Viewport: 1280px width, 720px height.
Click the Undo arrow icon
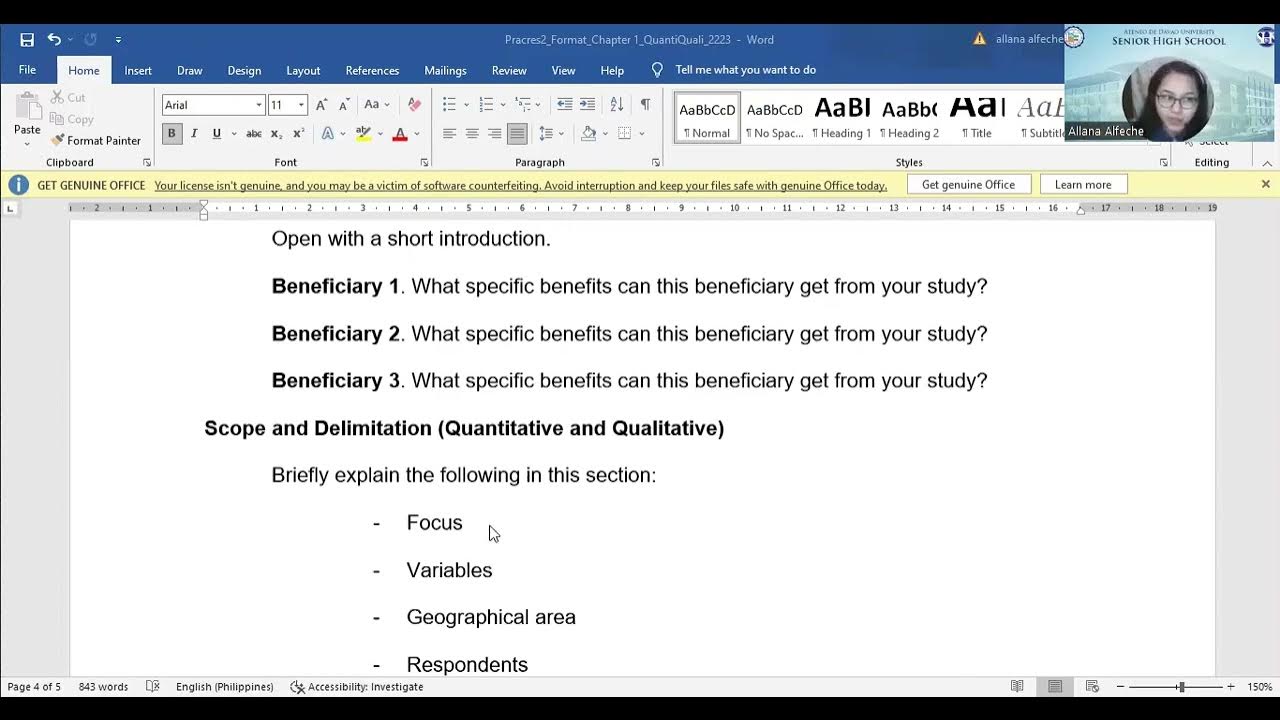coord(54,40)
